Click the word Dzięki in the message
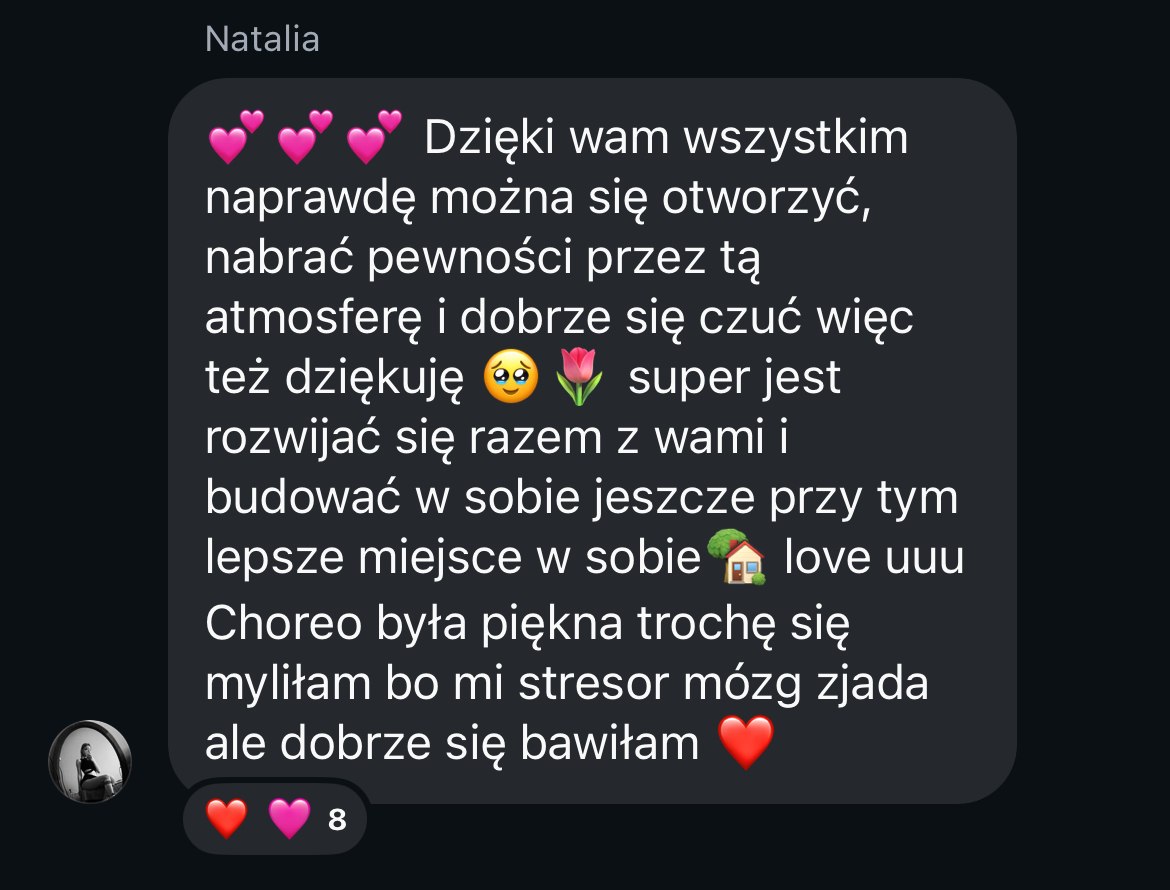The height and width of the screenshot is (890, 1170). [489, 140]
